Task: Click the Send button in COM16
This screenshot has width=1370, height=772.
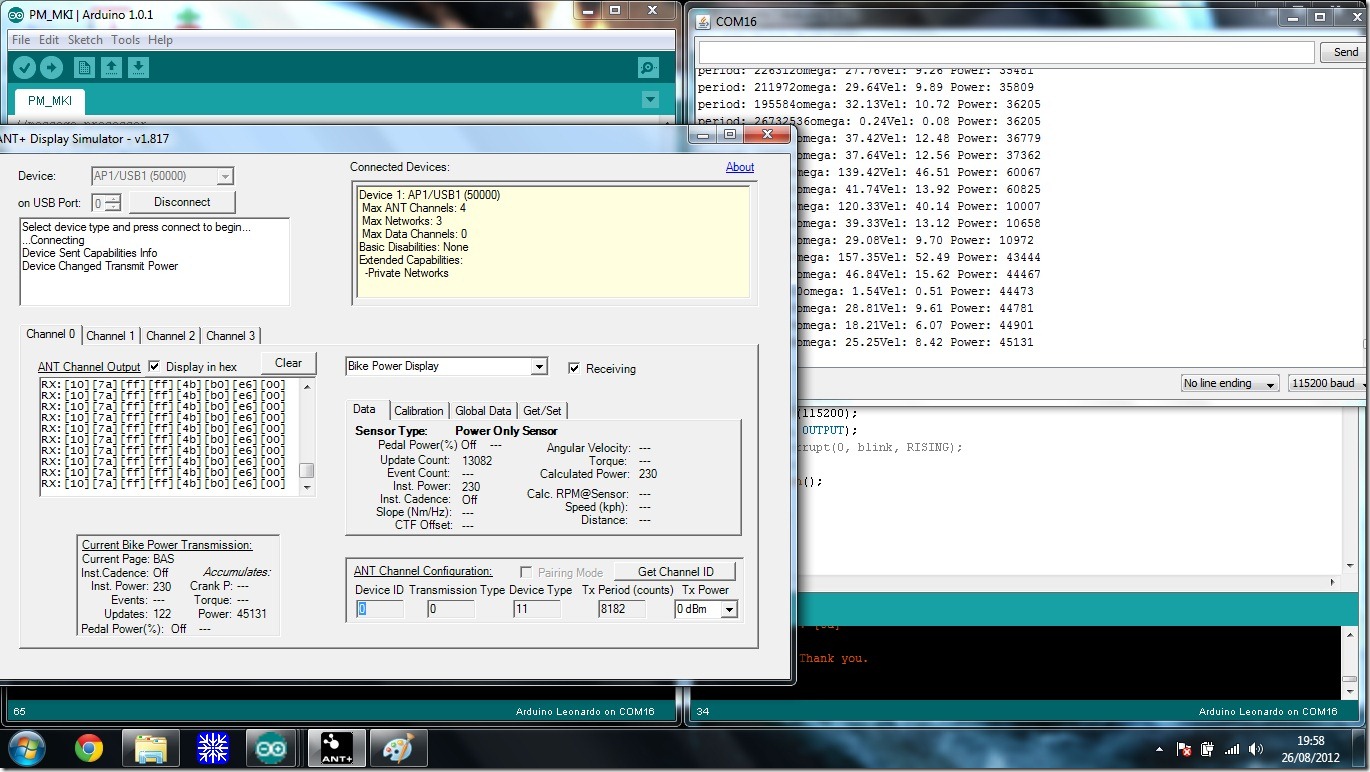Action: click(1345, 52)
